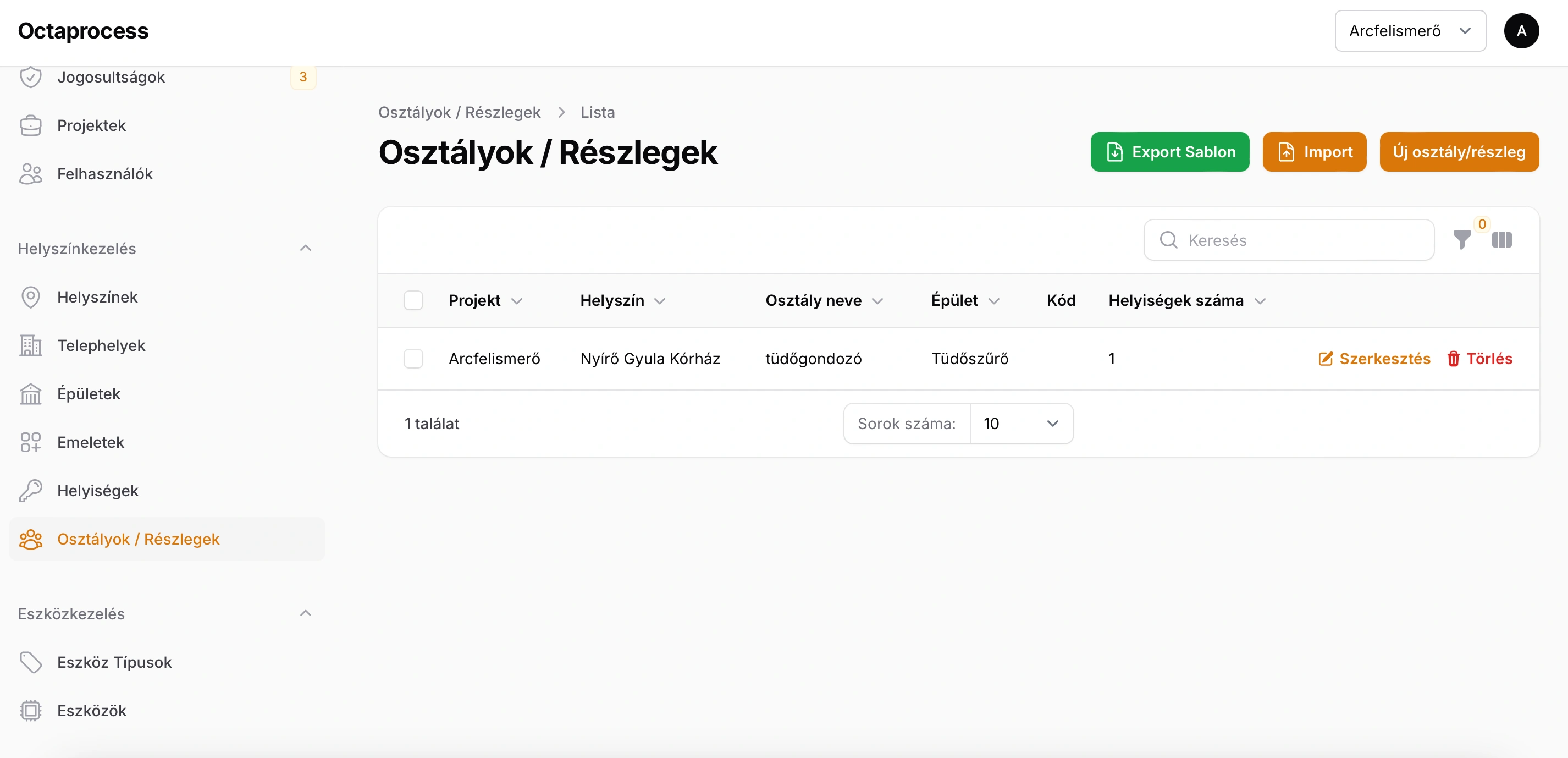Click the Emeletek grid icon
This screenshot has width=1568, height=758.
point(30,442)
